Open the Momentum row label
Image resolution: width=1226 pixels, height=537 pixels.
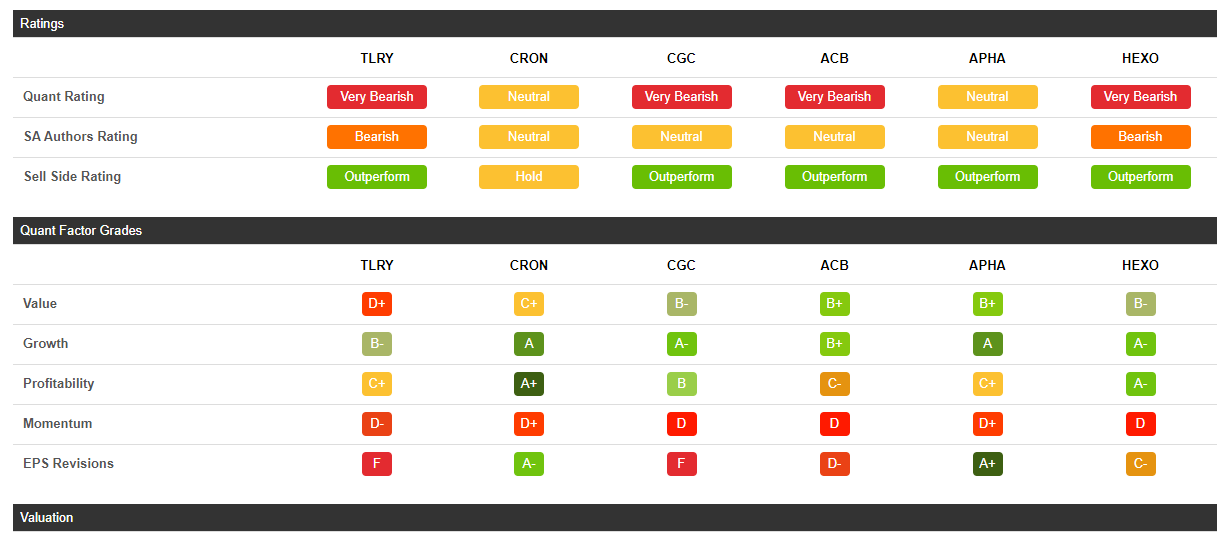click(58, 424)
